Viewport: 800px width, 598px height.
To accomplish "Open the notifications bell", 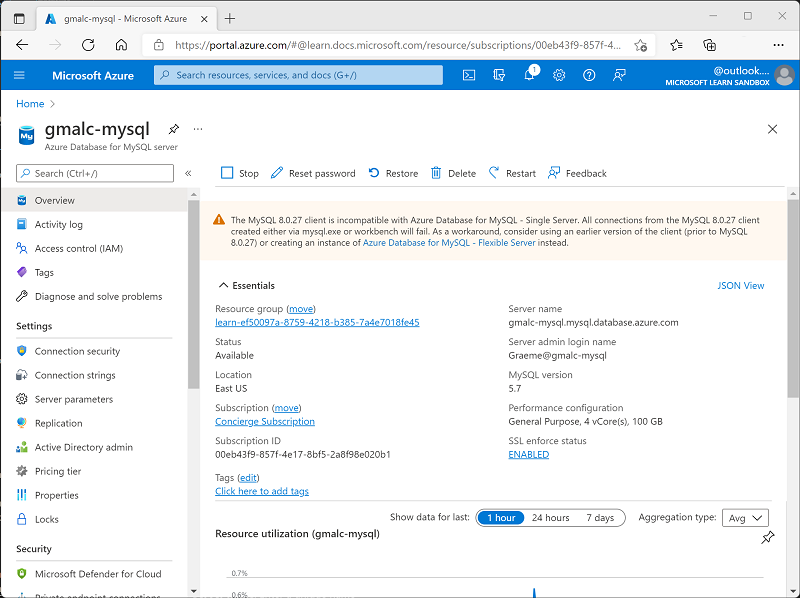I will [x=530, y=74].
